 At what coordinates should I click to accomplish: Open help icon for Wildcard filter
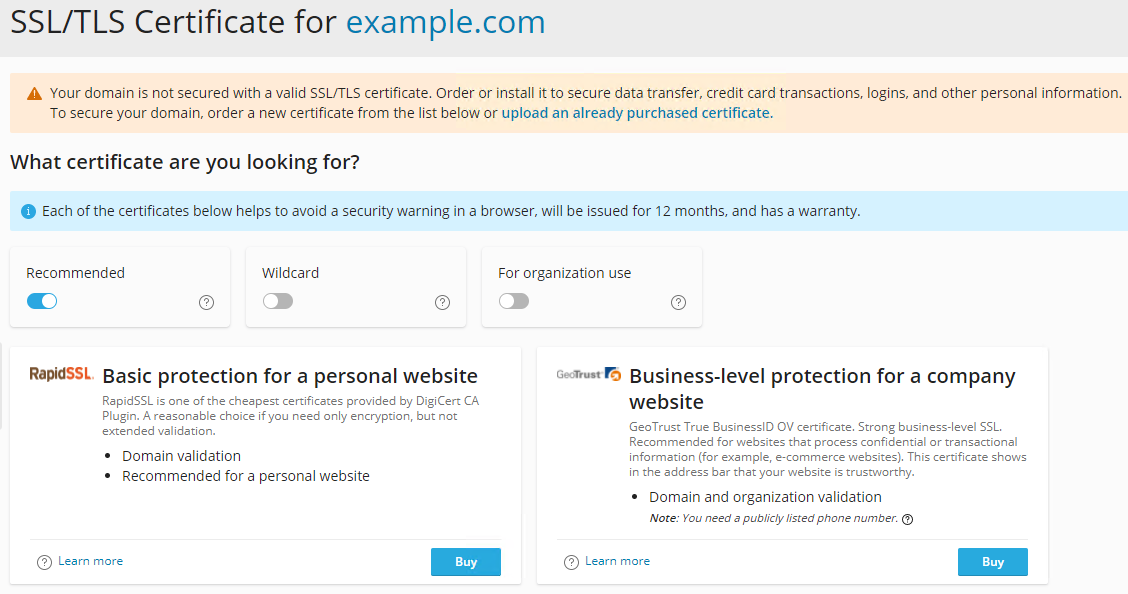[442, 302]
